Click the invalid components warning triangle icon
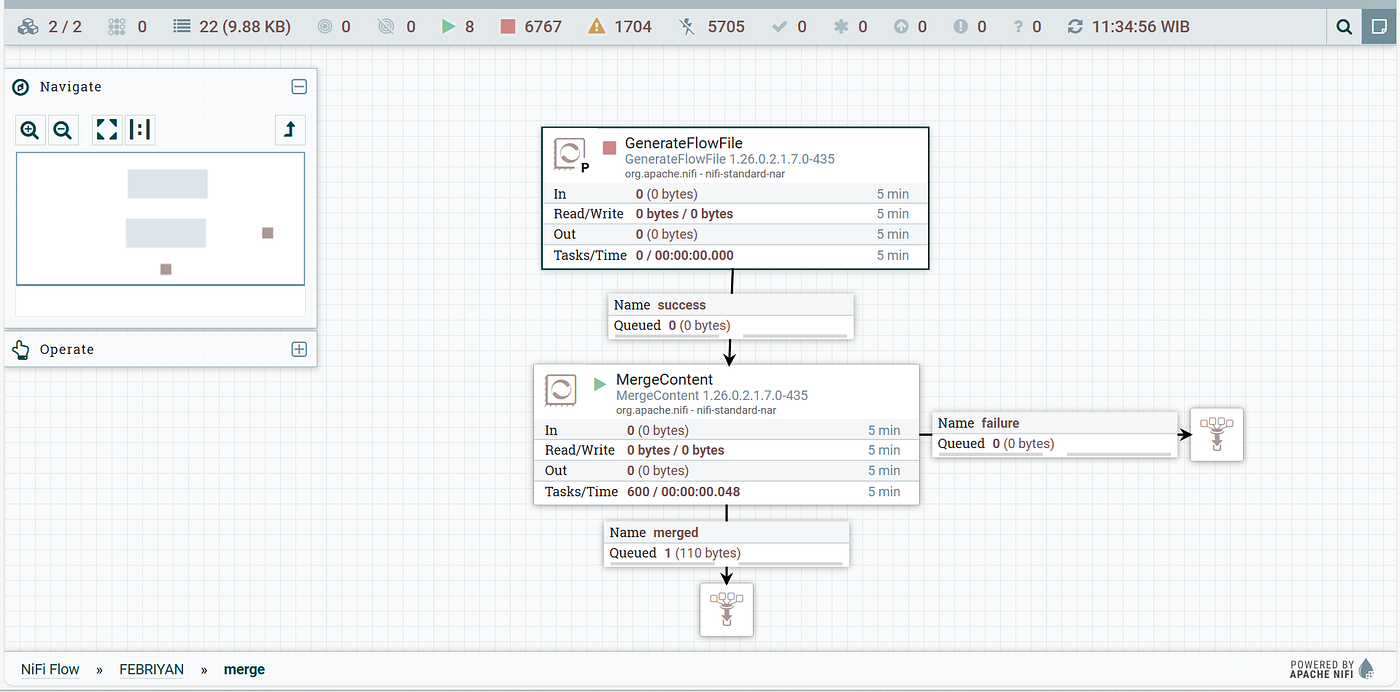Screen dimensions: 1400x692 pos(597,27)
